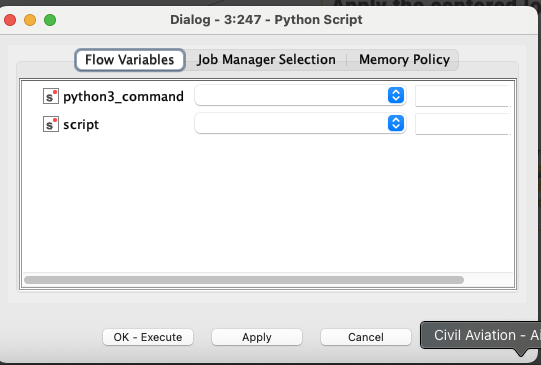
Task: Click the script new variable input field
Action: 463,124
